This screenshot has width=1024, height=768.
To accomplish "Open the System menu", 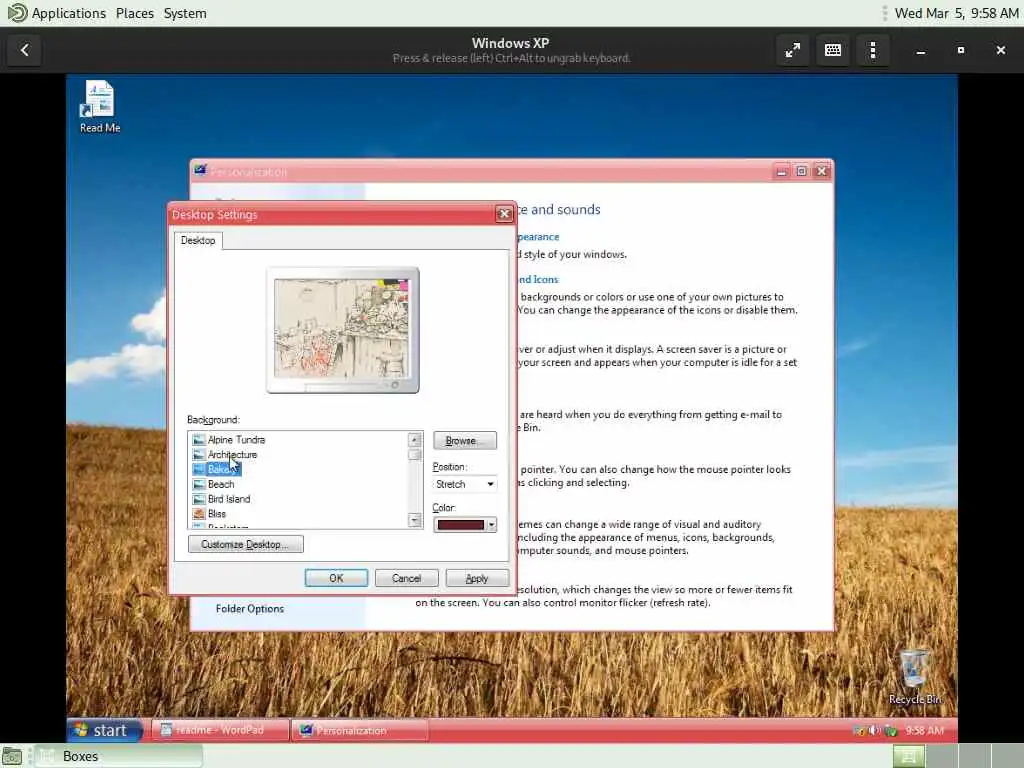I will [185, 13].
